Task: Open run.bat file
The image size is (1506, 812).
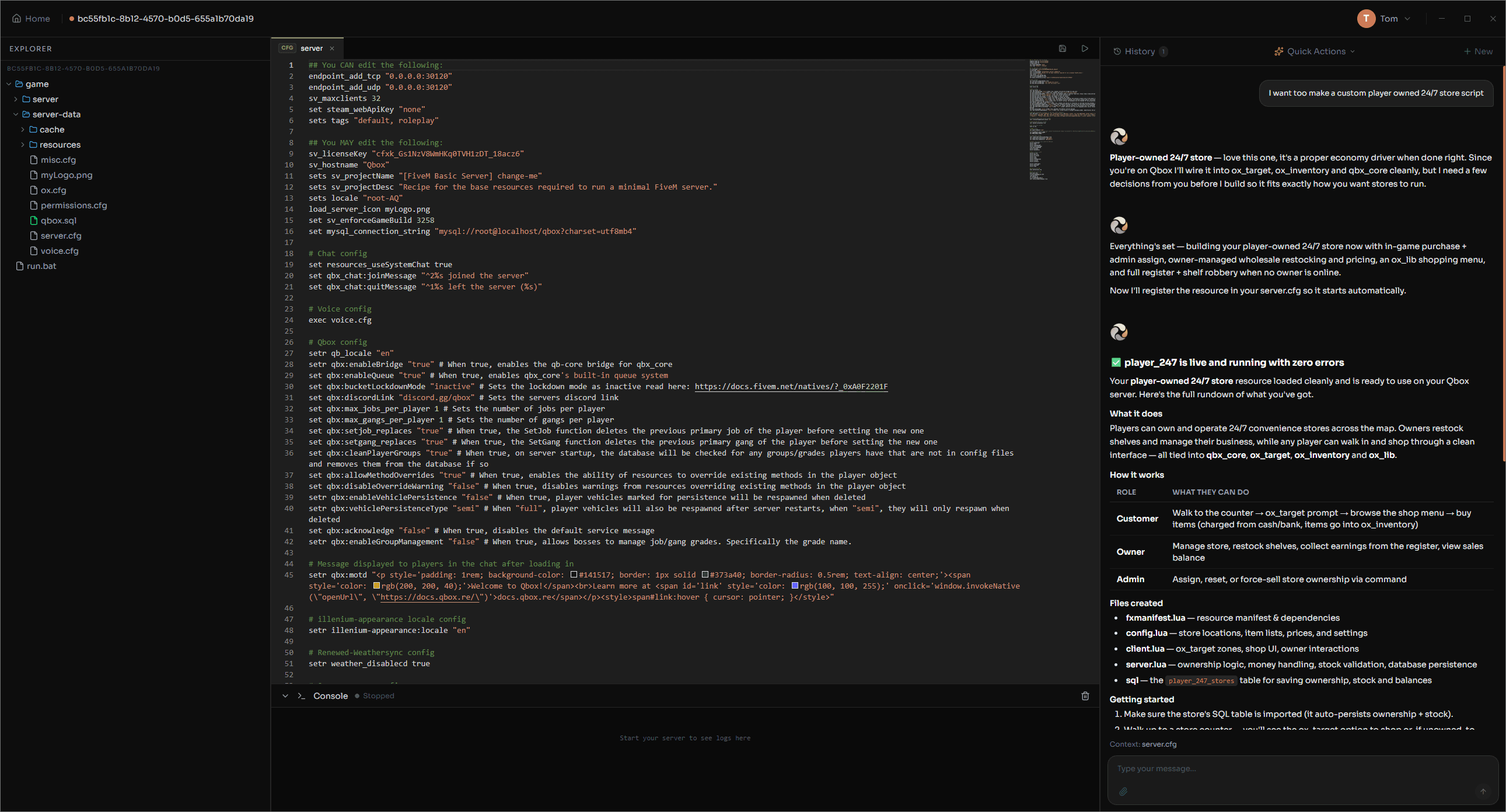Action: click(x=41, y=267)
